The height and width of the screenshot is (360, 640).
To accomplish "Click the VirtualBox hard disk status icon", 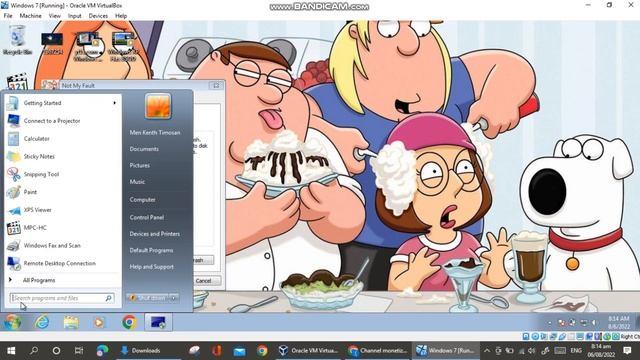I will click(526, 336).
